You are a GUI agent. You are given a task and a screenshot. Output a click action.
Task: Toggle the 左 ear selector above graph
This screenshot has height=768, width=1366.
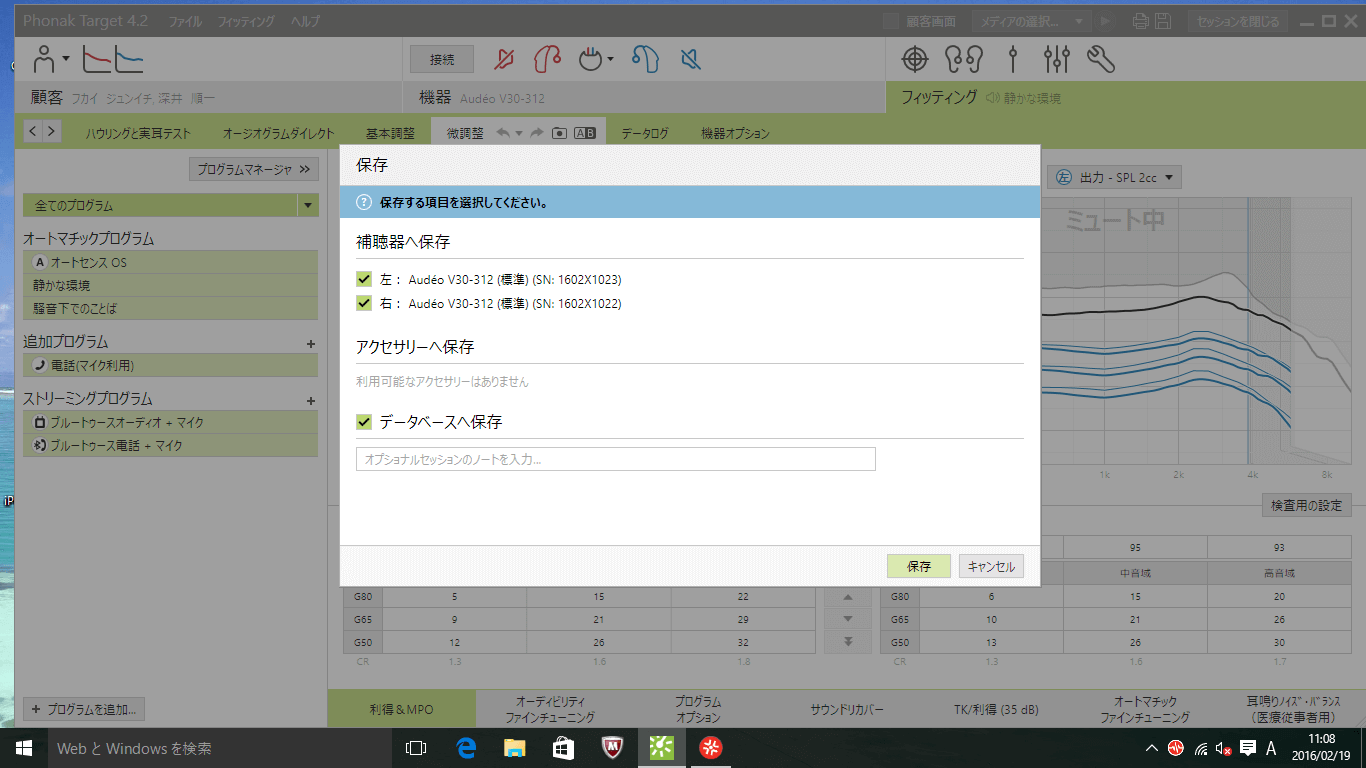click(x=1063, y=178)
